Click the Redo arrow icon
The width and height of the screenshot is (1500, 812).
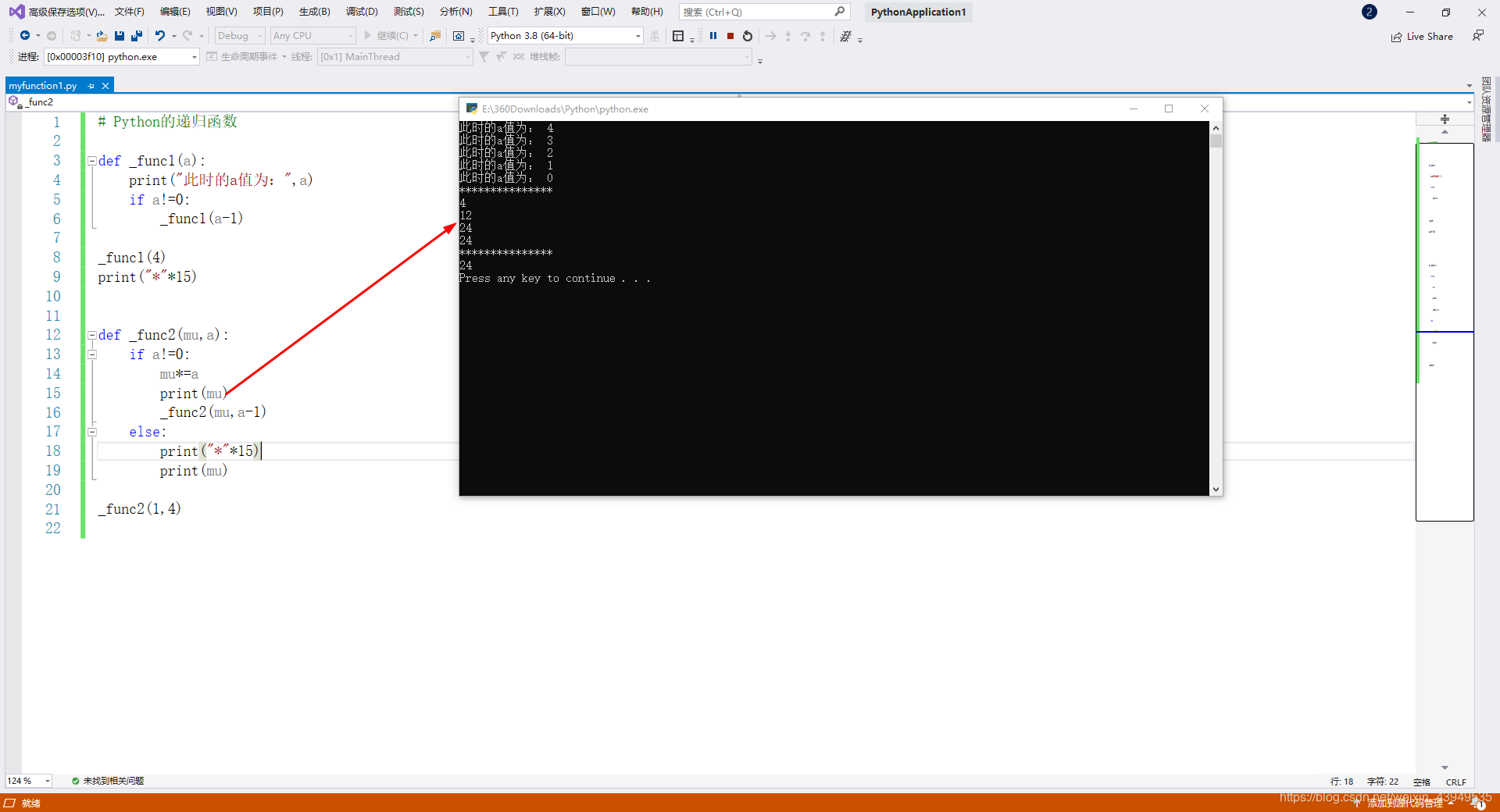click(187, 36)
